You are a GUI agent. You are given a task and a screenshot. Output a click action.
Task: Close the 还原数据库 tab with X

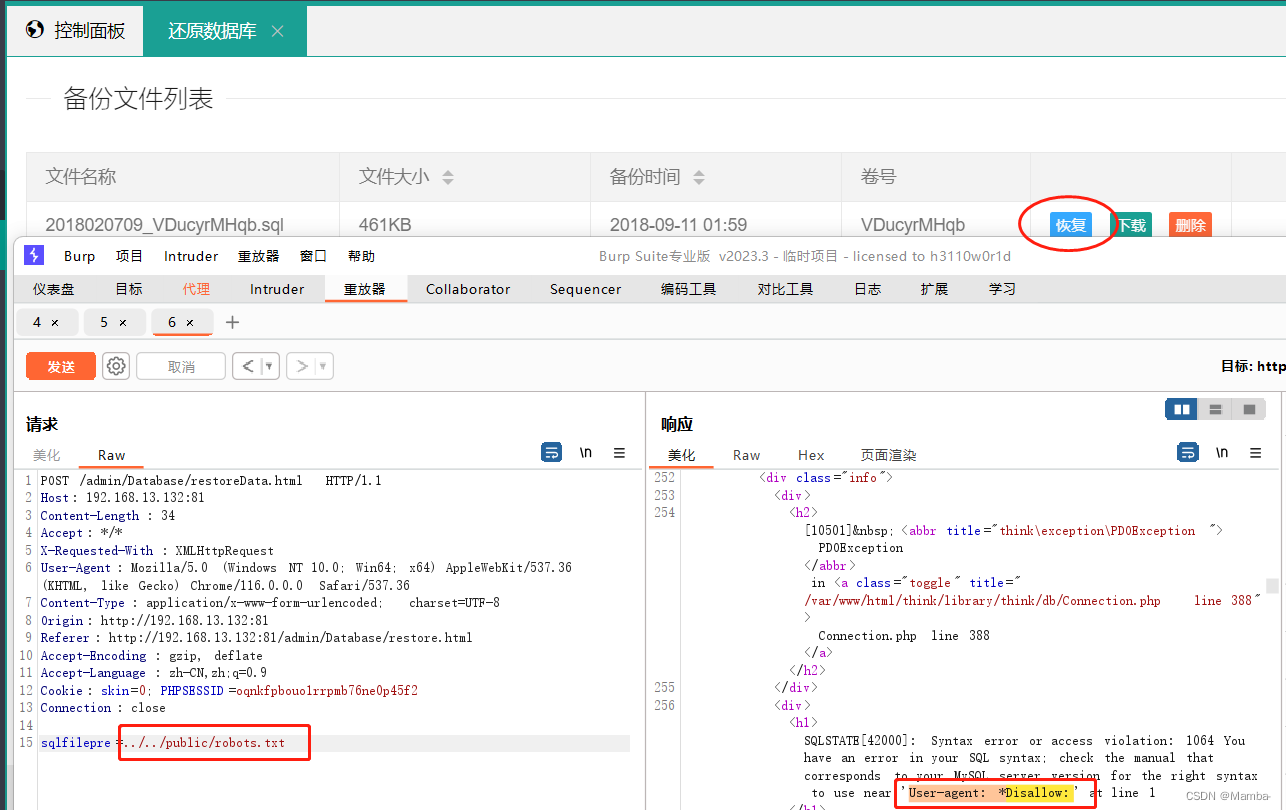pos(278,31)
